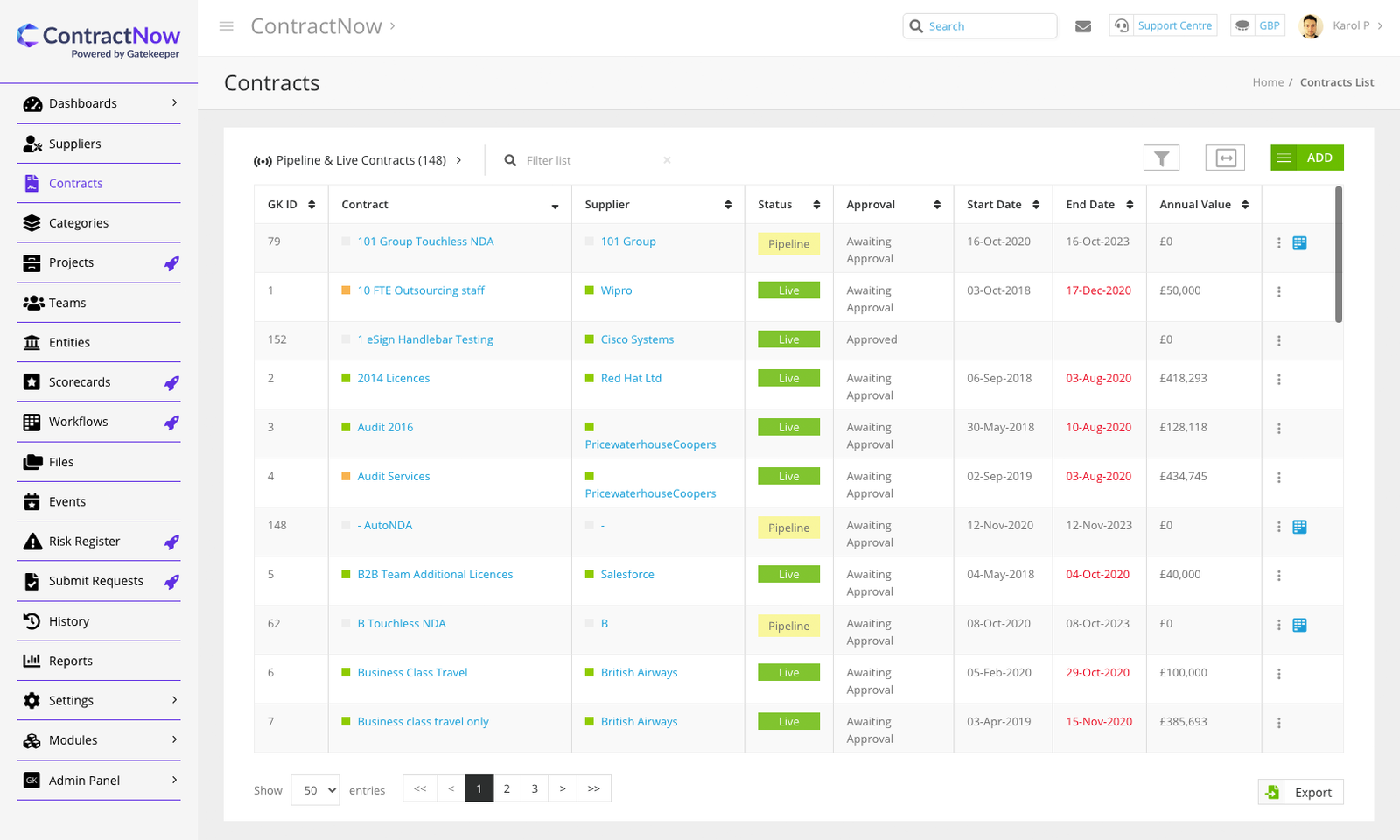Click the table vertical scrollbar
Screen dimensions: 1400x840
[1339, 254]
